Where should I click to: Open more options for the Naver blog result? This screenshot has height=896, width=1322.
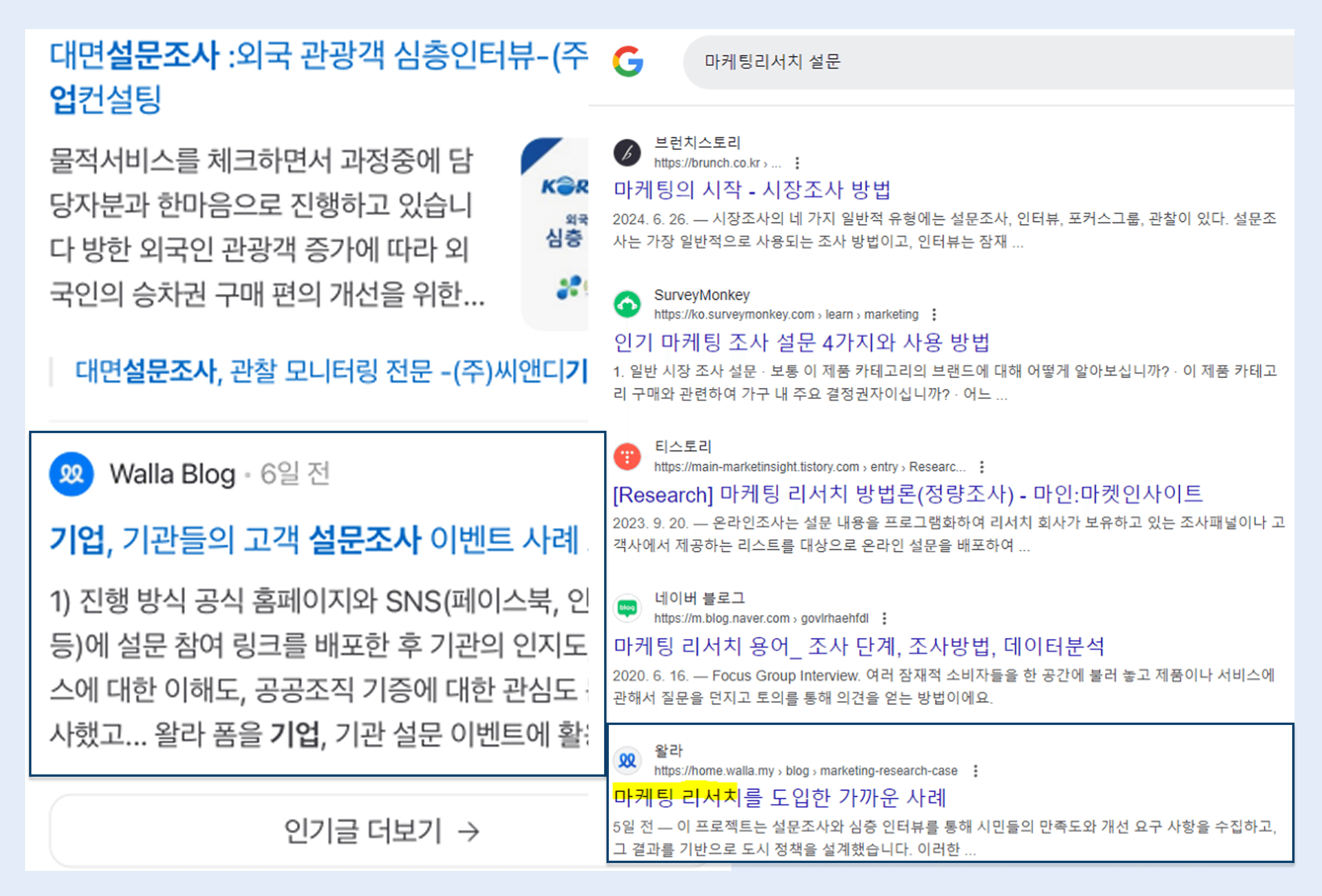pyautogui.click(x=884, y=618)
